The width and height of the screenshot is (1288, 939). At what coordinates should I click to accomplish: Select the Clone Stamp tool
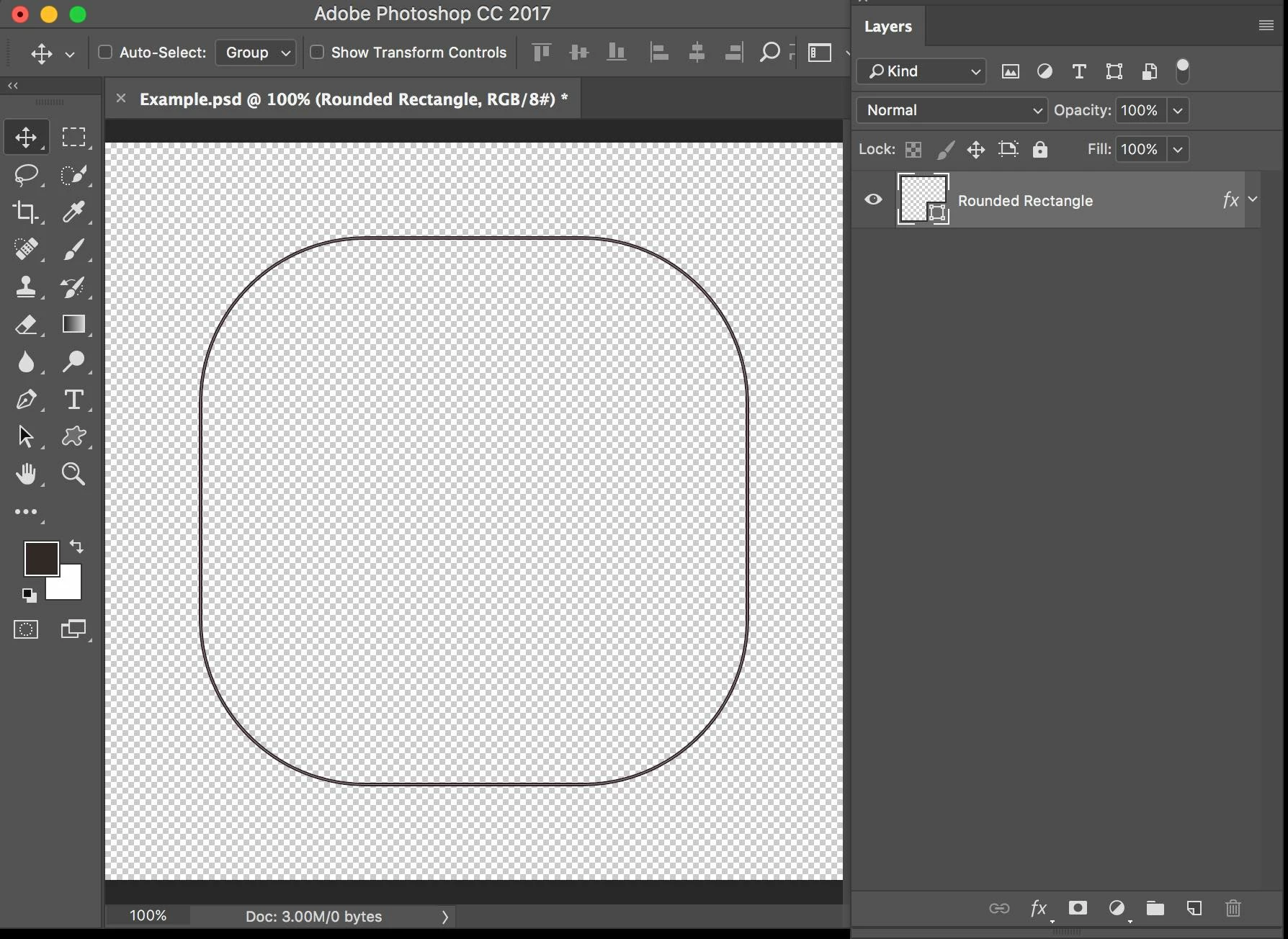click(x=26, y=287)
